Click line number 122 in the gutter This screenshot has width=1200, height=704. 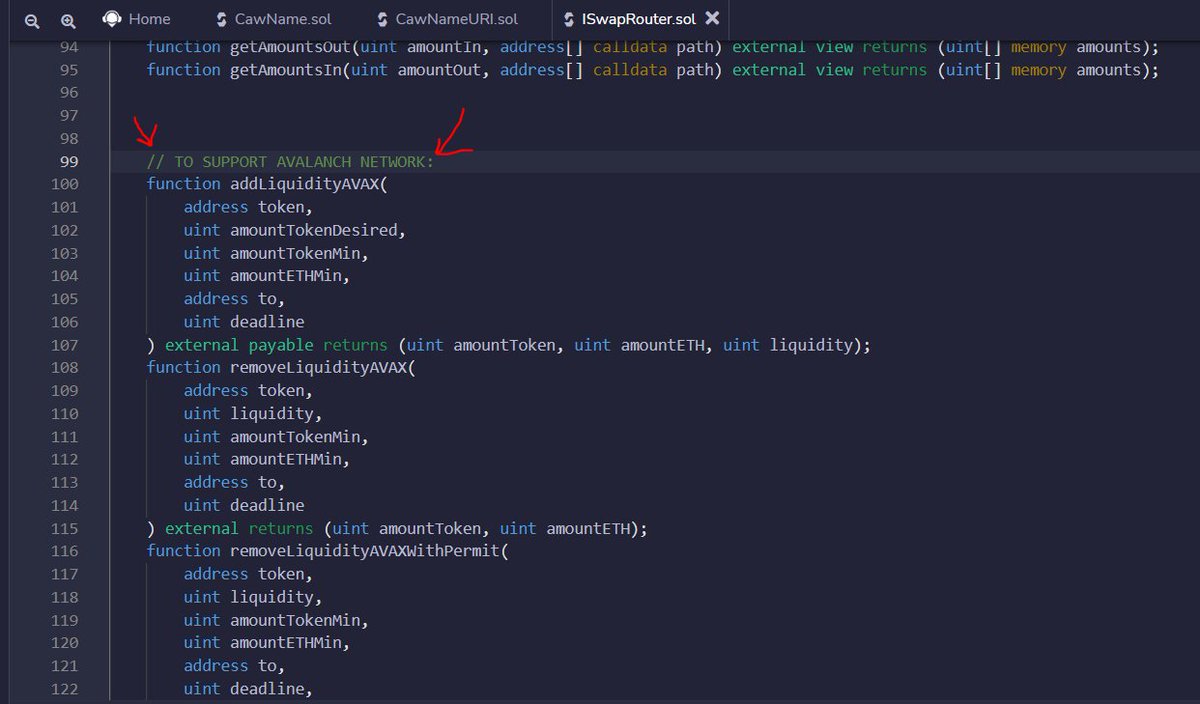(x=64, y=689)
